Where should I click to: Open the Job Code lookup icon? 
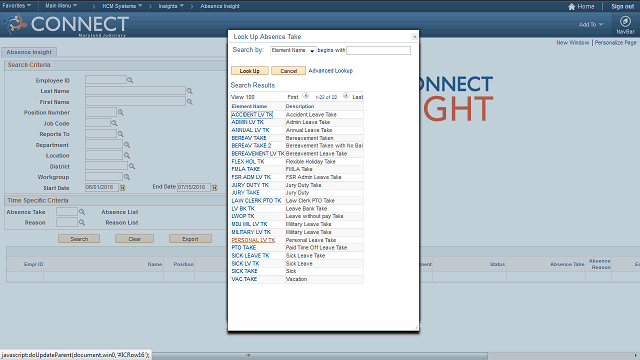[x=114, y=123]
